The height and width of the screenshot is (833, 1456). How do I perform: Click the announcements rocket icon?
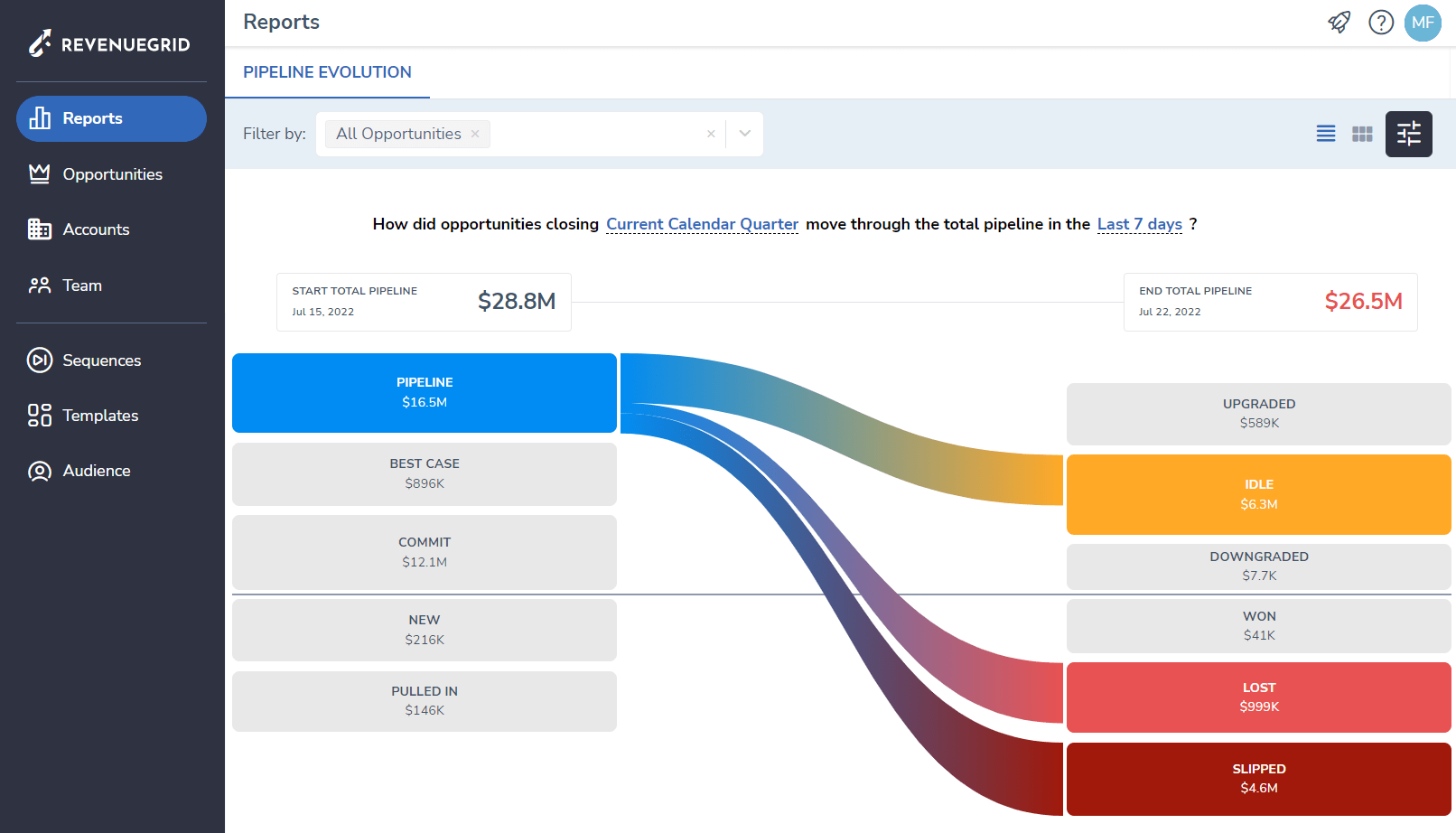(x=1339, y=22)
